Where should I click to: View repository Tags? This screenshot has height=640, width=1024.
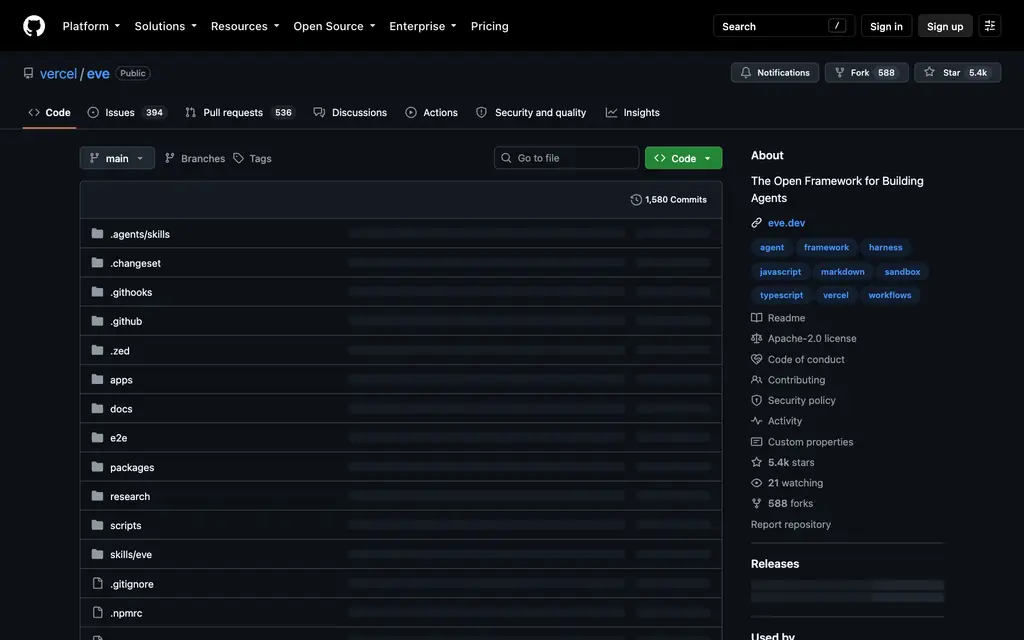[x=253, y=158]
